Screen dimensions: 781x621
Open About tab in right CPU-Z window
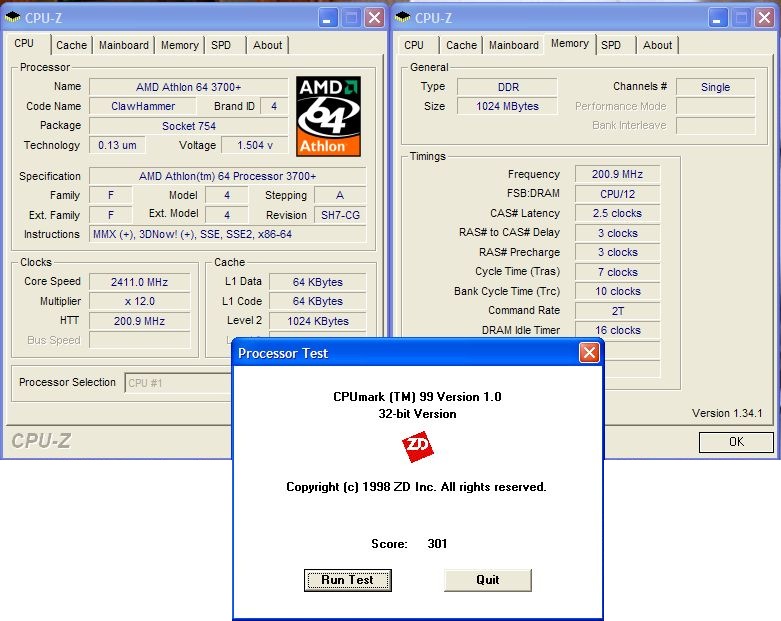coord(657,45)
